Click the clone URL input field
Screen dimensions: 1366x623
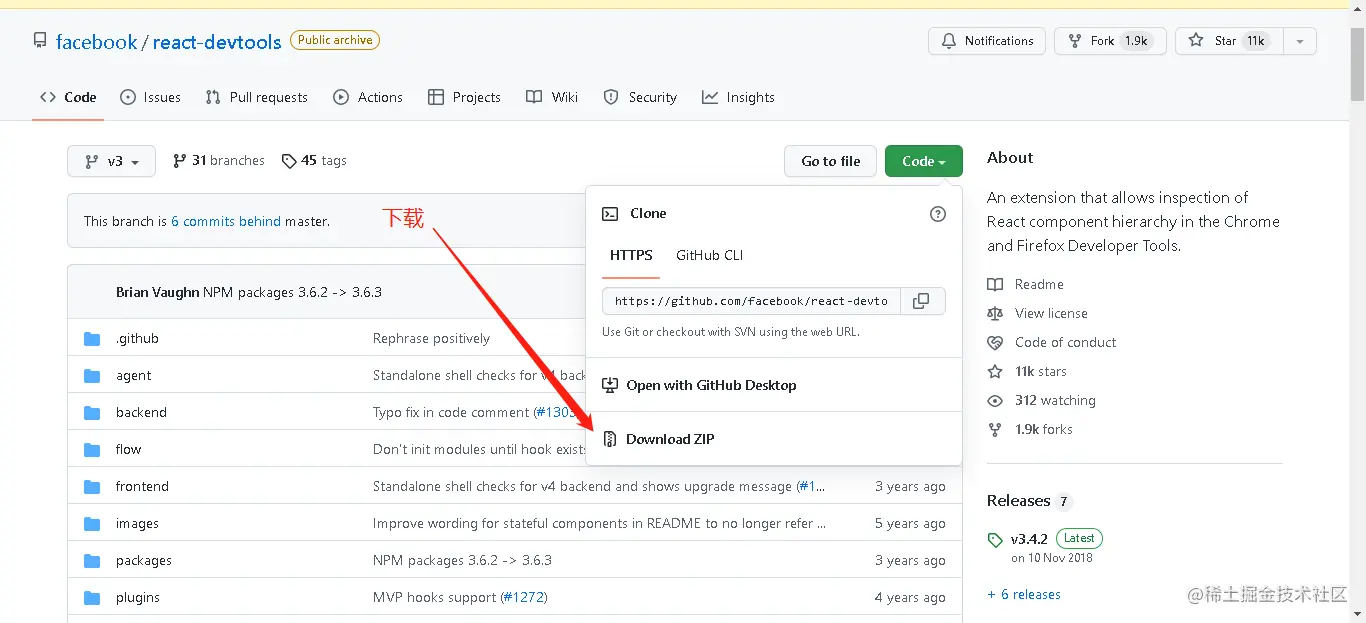(751, 301)
